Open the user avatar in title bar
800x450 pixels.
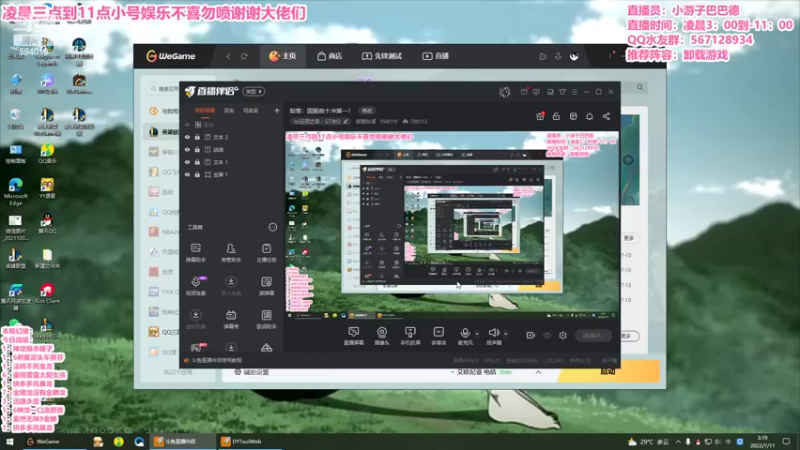pyautogui.click(x=505, y=92)
